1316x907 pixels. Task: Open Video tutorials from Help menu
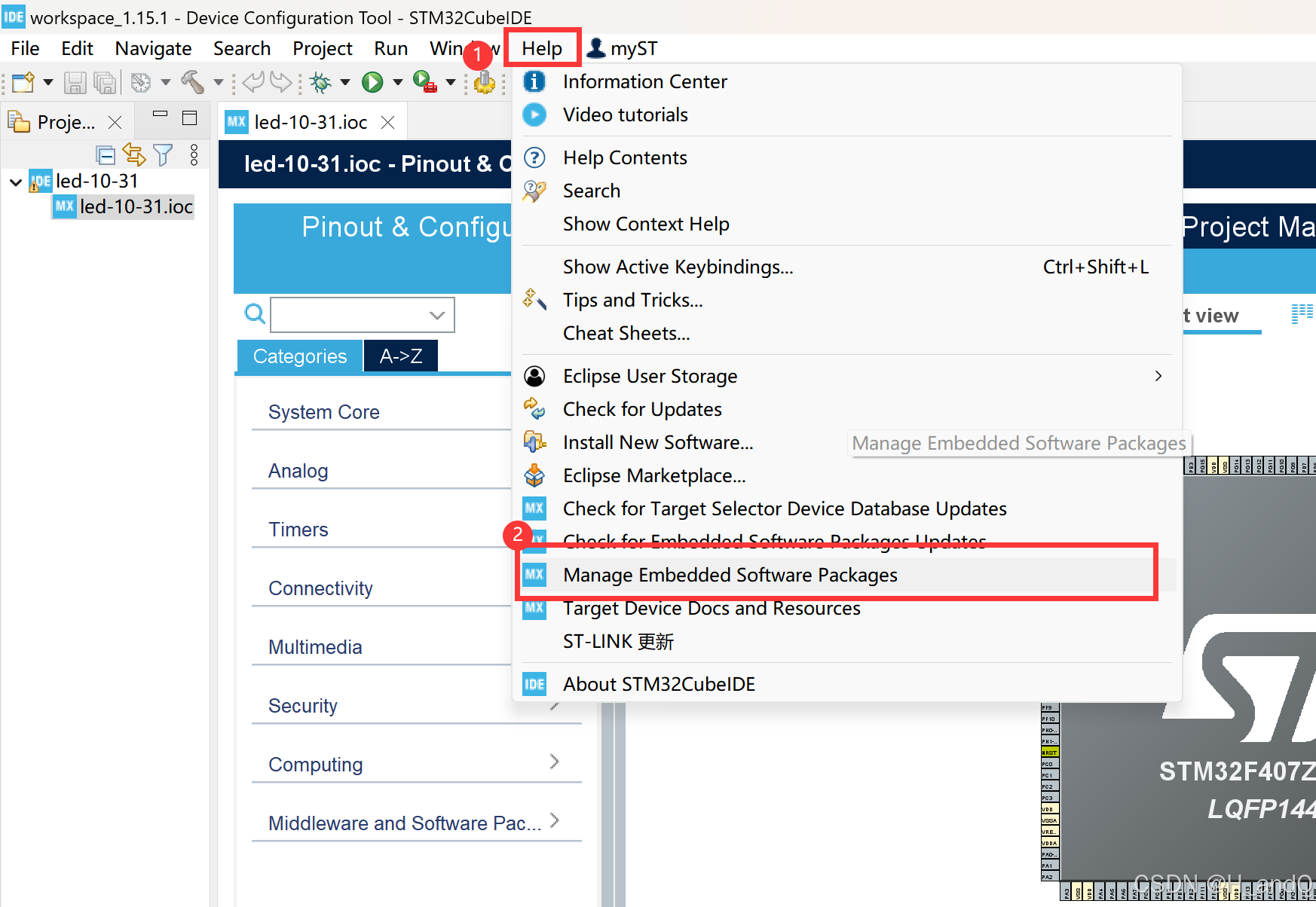[x=846, y=115]
